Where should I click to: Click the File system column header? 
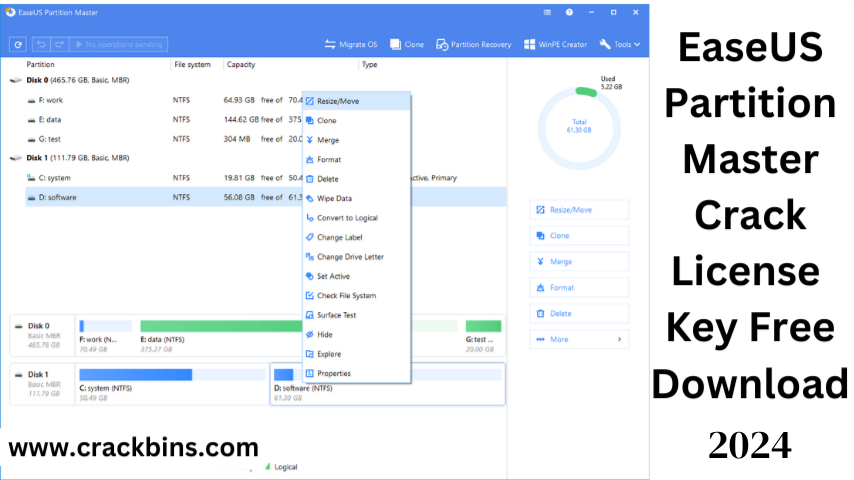[x=192, y=64]
